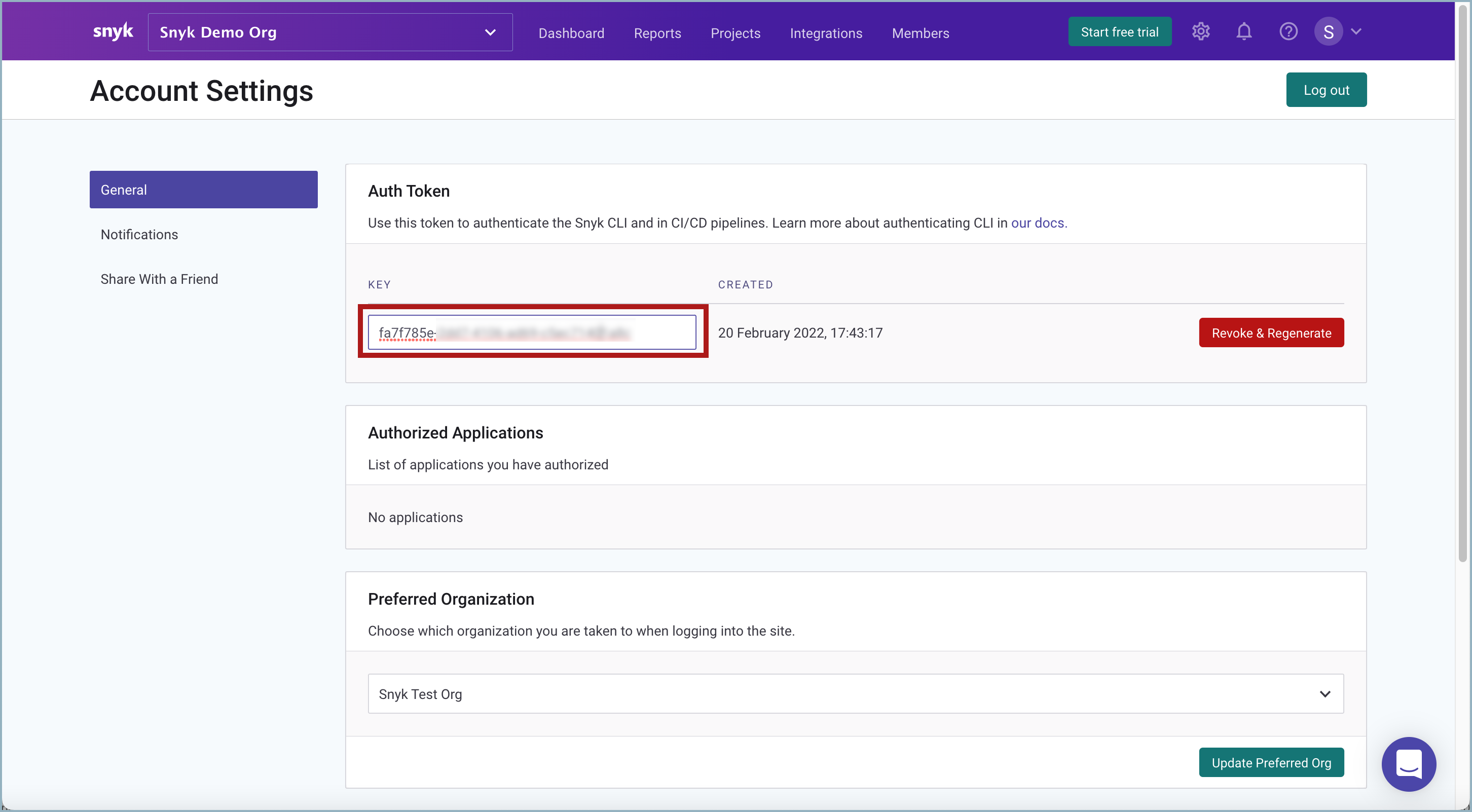Click the 'Account Settings' page title

tap(201, 91)
